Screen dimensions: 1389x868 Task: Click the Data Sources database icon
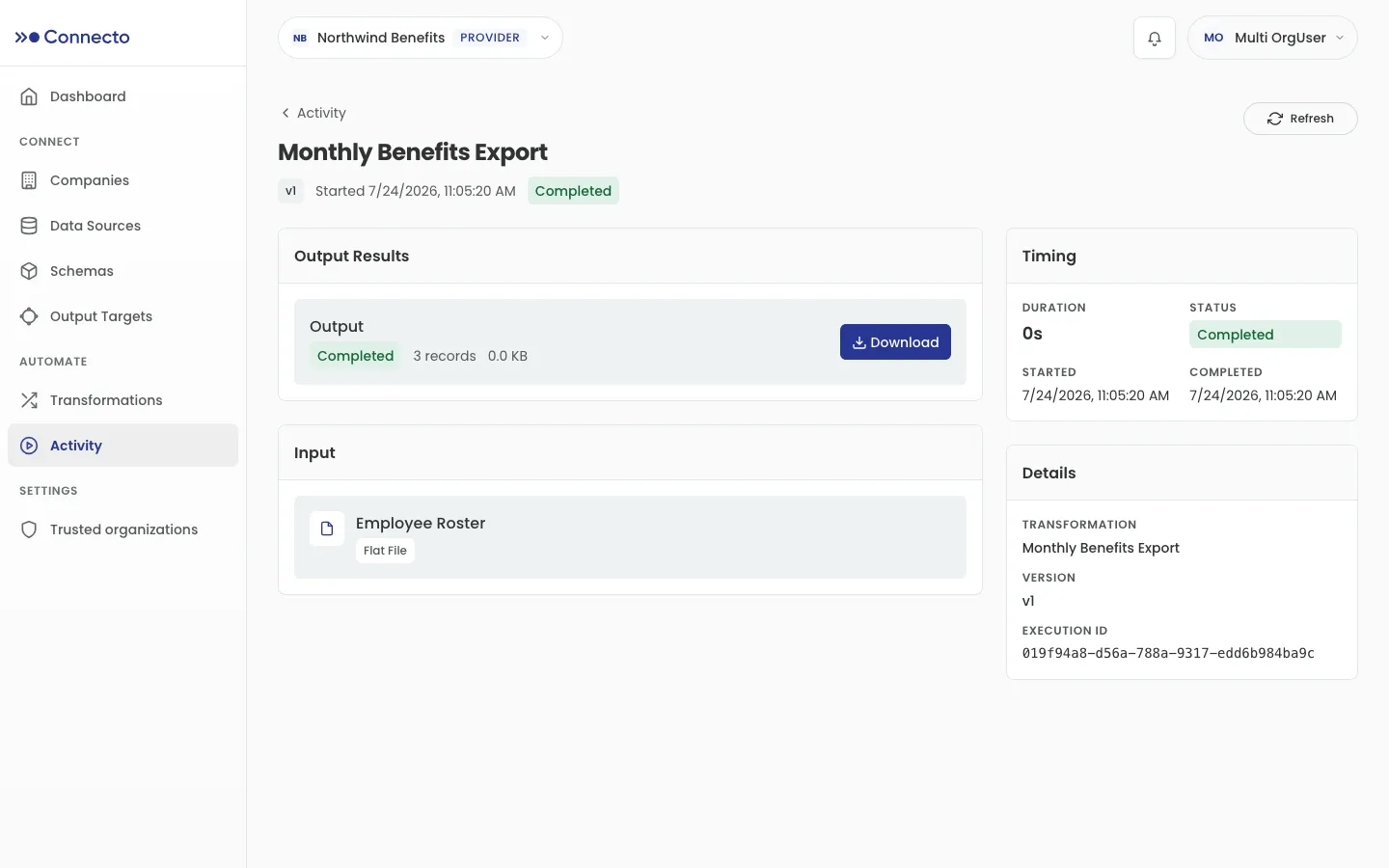click(x=29, y=226)
